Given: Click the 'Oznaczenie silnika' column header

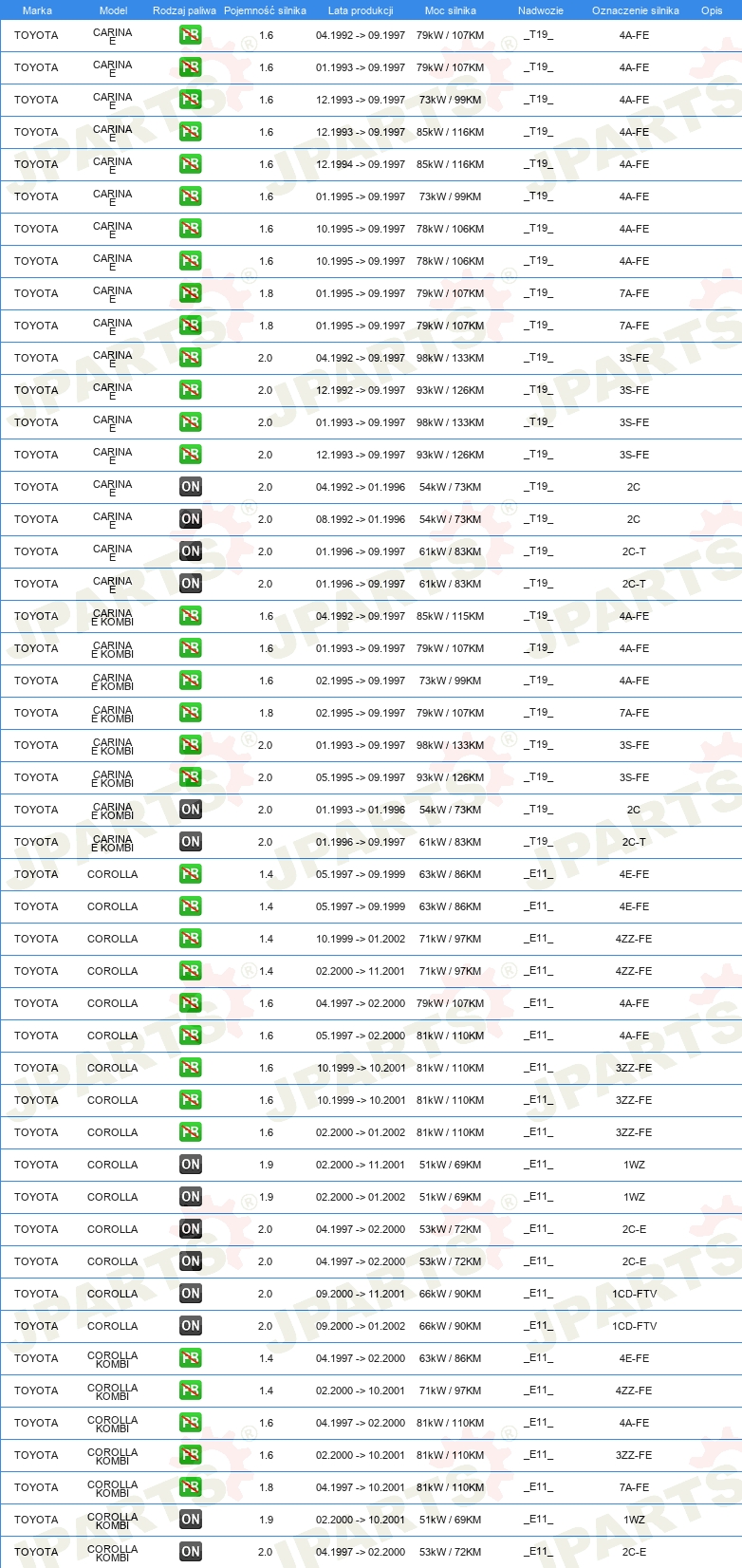Looking at the screenshot, I should [x=636, y=10].
